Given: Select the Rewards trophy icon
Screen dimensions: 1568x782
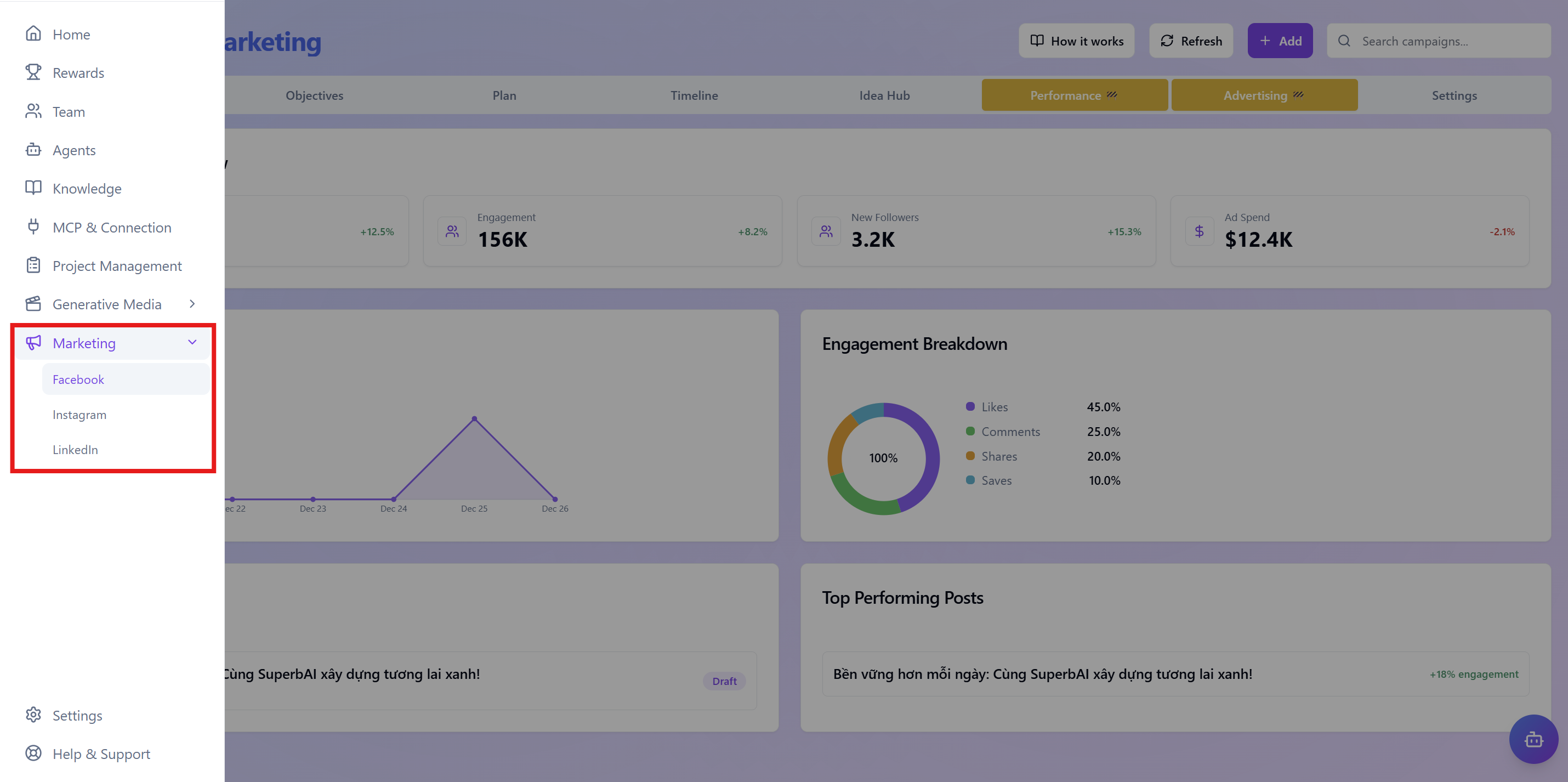Looking at the screenshot, I should click(x=34, y=72).
